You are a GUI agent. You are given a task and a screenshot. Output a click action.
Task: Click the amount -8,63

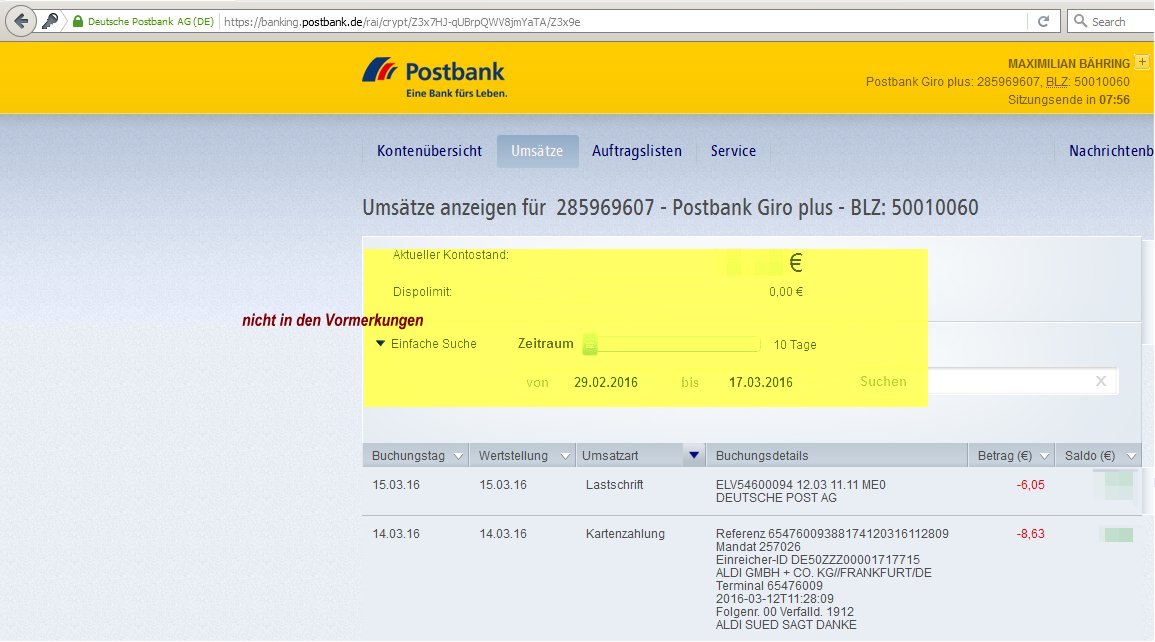click(1031, 534)
